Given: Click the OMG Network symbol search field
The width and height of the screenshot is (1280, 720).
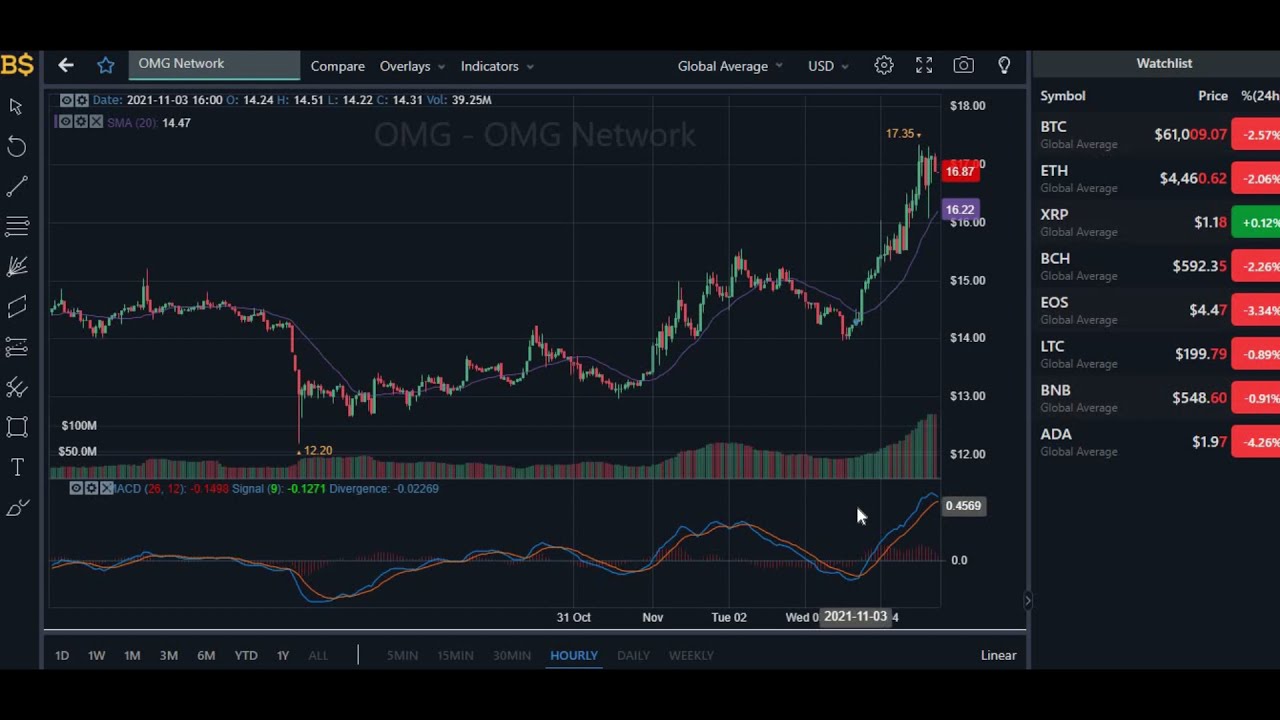Looking at the screenshot, I should 214,65.
